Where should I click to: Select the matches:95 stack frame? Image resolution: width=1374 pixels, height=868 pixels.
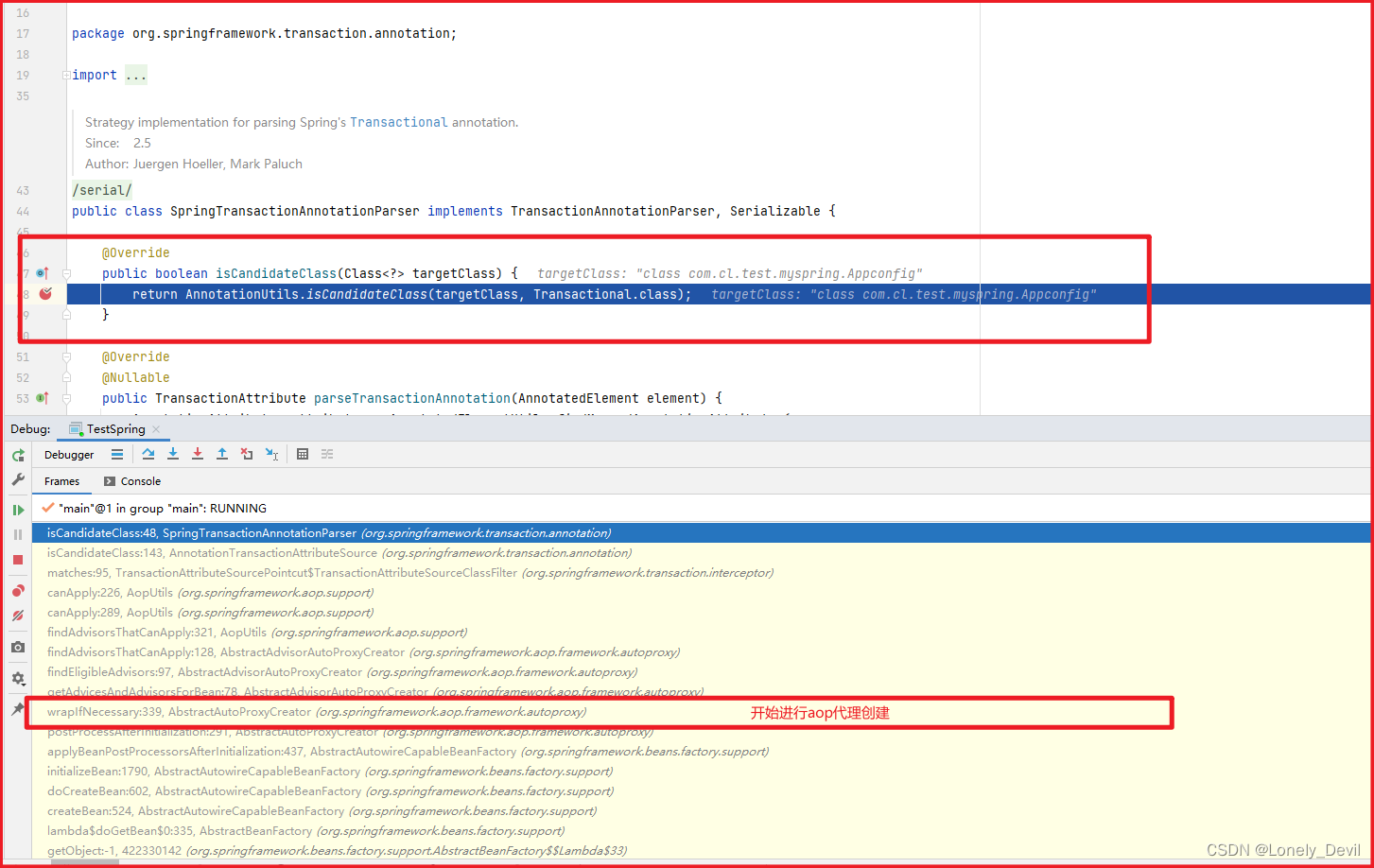pos(701,573)
